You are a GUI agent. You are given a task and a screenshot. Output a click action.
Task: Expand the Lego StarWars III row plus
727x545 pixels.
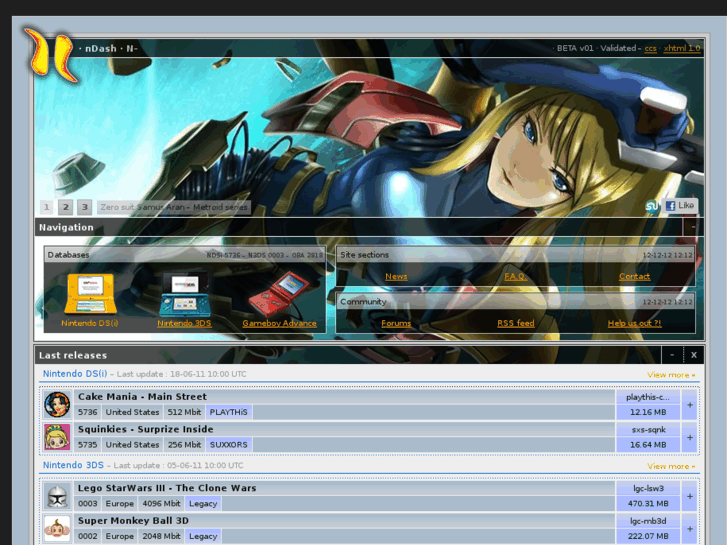tap(690, 496)
